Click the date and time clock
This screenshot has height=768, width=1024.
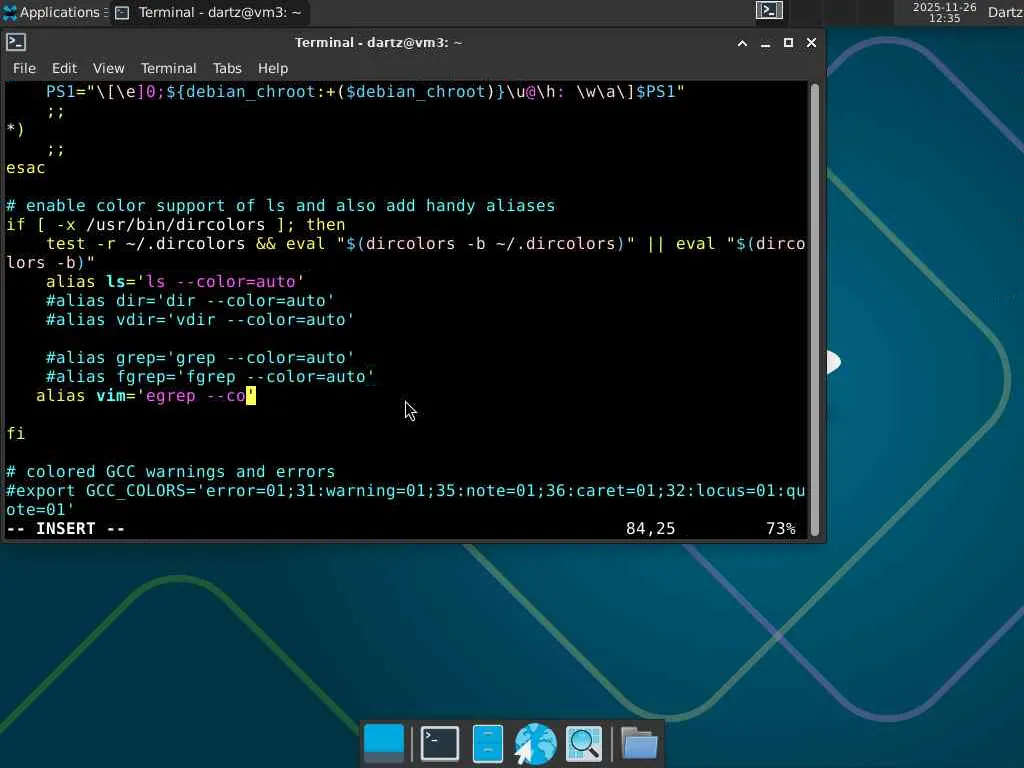click(x=944, y=12)
